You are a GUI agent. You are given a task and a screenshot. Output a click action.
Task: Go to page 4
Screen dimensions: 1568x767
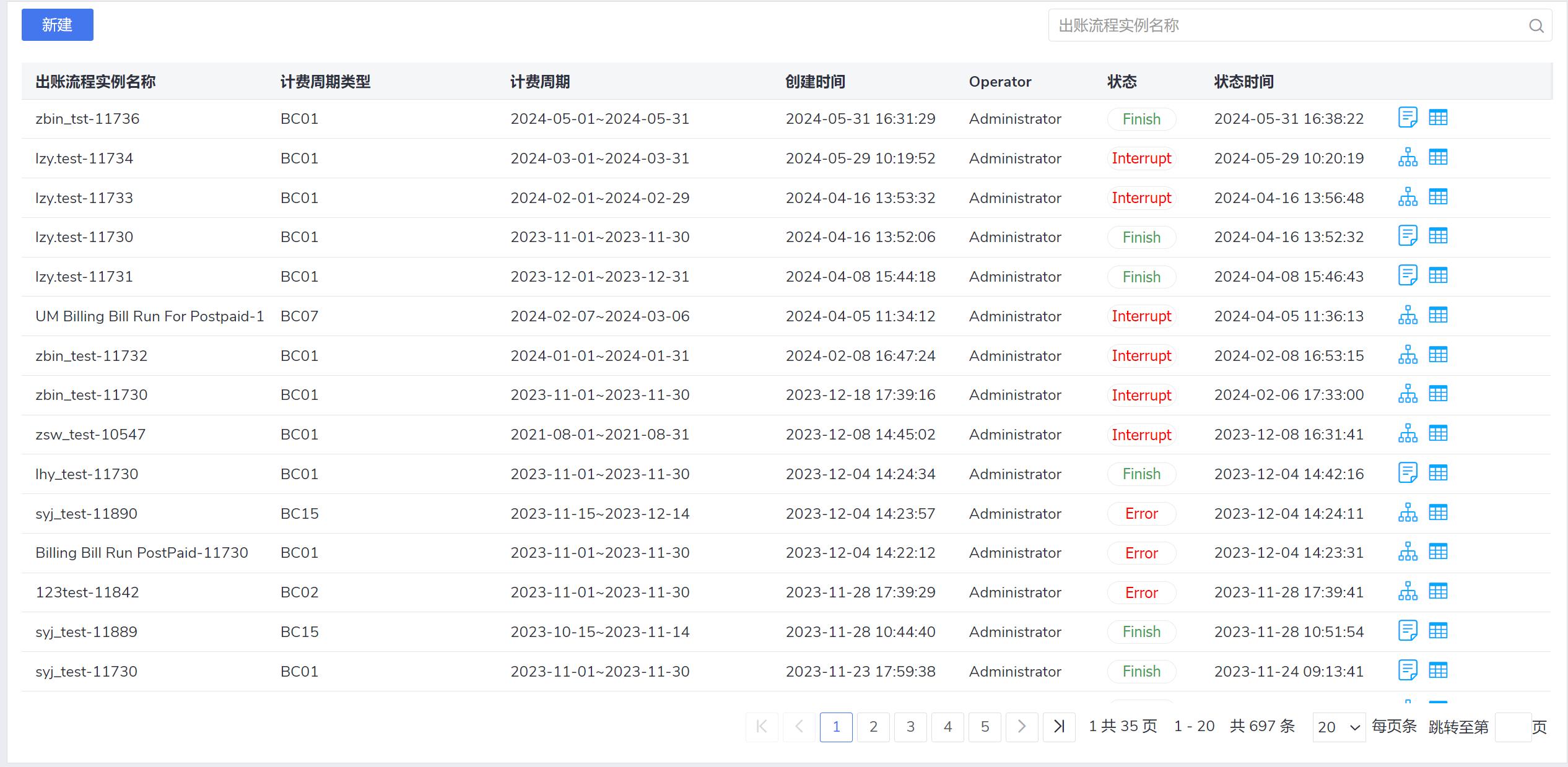pos(947,727)
